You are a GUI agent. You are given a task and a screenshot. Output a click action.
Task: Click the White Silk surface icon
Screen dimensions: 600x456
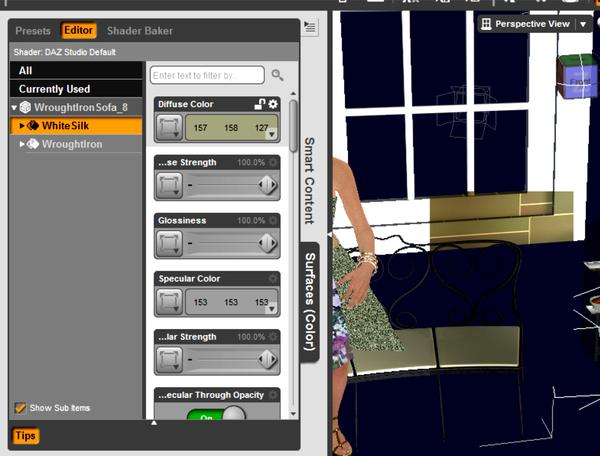pos(33,125)
